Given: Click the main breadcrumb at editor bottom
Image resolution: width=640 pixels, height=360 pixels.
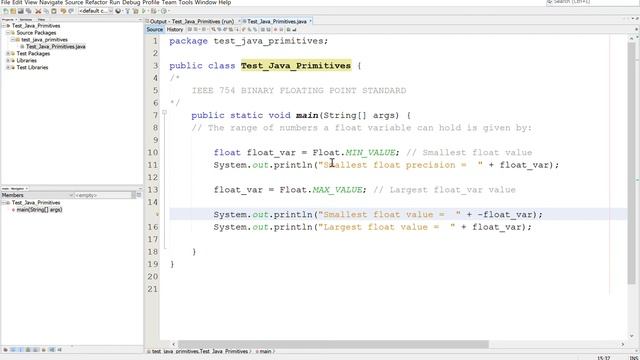Looking at the screenshot, I should [x=265, y=351].
